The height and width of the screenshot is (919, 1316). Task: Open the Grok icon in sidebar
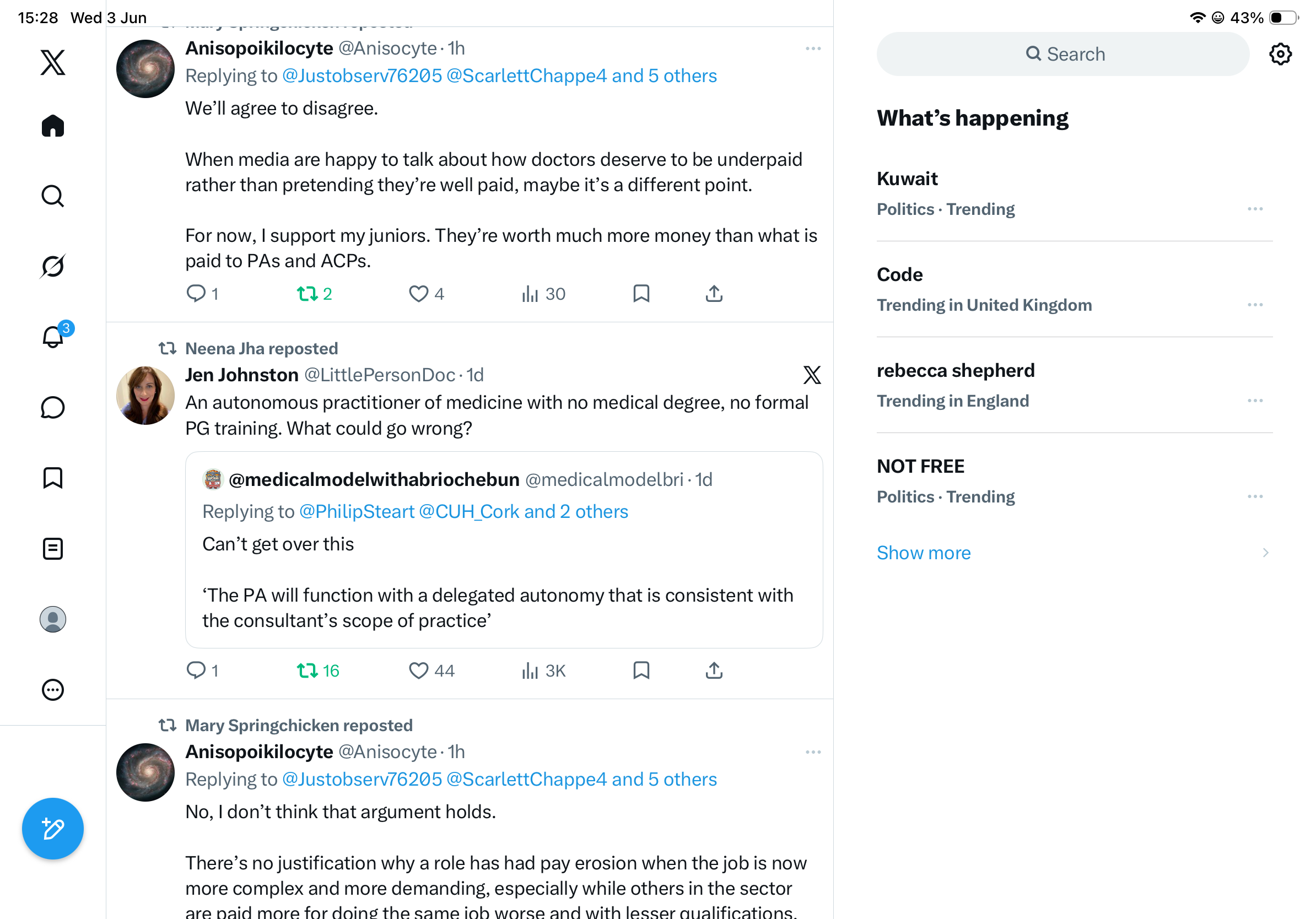[x=53, y=267]
